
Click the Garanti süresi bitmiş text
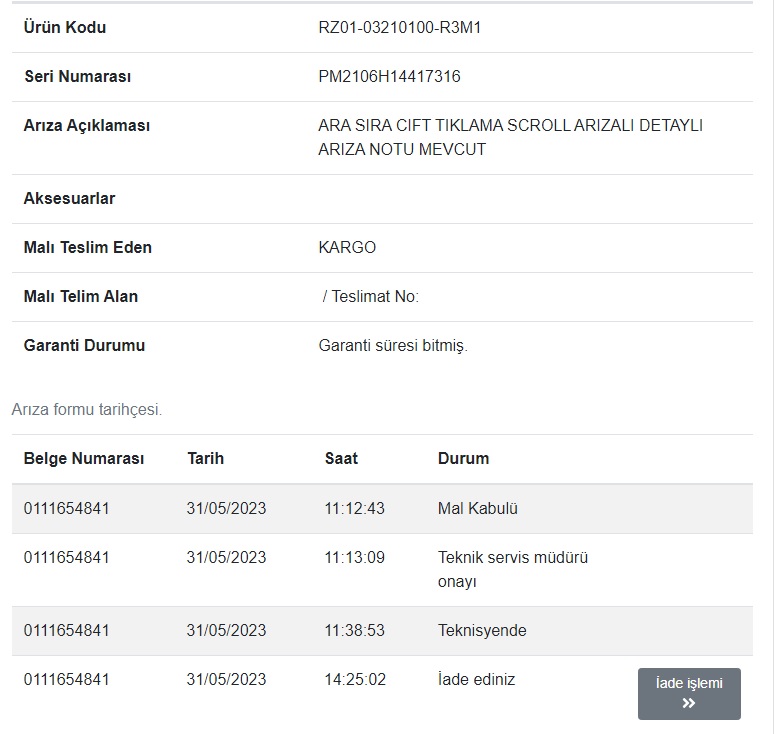click(393, 345)
